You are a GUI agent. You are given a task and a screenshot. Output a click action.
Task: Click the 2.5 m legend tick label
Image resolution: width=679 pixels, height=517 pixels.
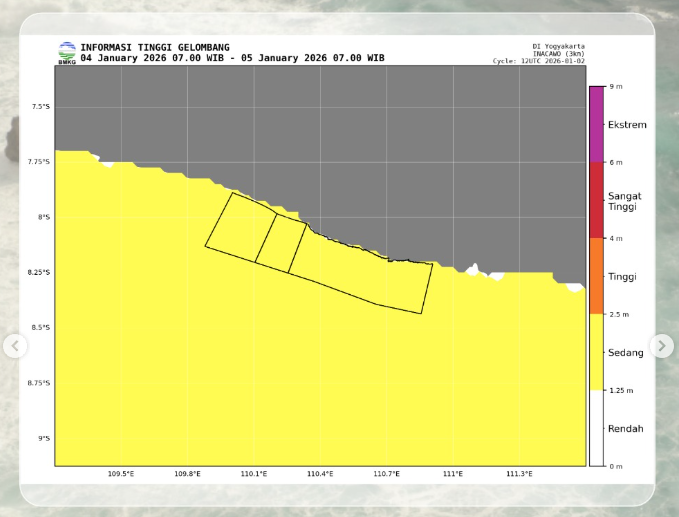click(619, 314)
